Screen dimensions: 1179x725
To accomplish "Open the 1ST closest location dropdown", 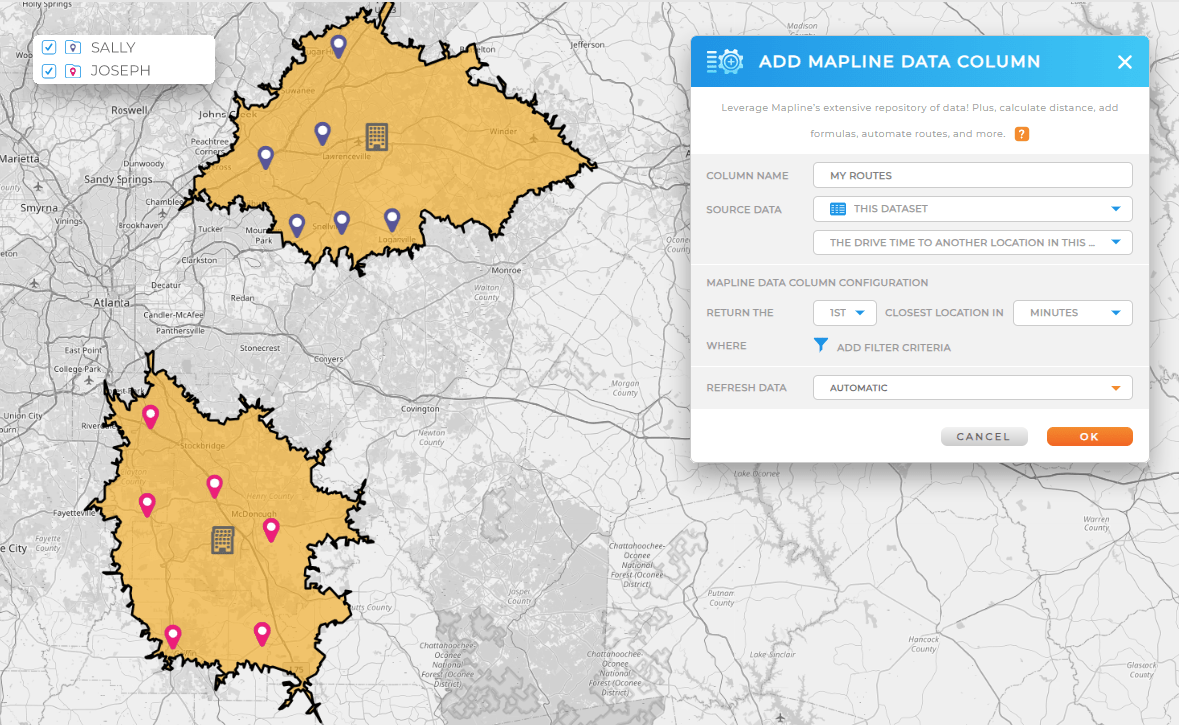I will [844, 313].
